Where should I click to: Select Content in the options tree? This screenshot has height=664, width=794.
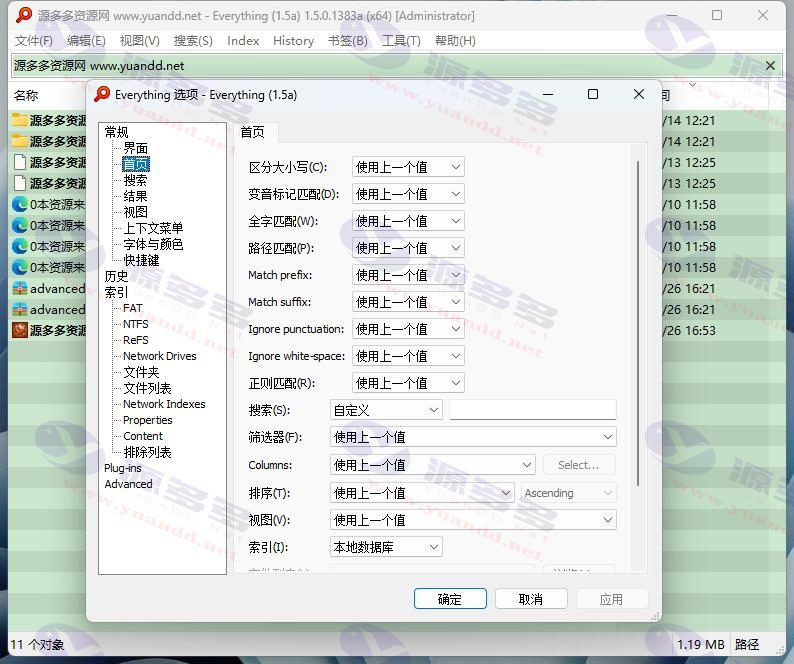pos(143,436)
